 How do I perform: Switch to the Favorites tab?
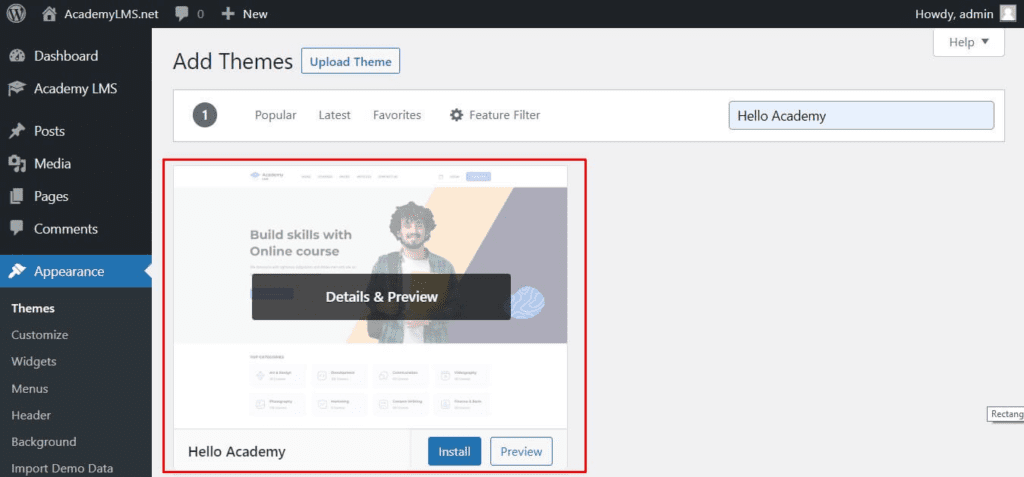pos(397,115)
